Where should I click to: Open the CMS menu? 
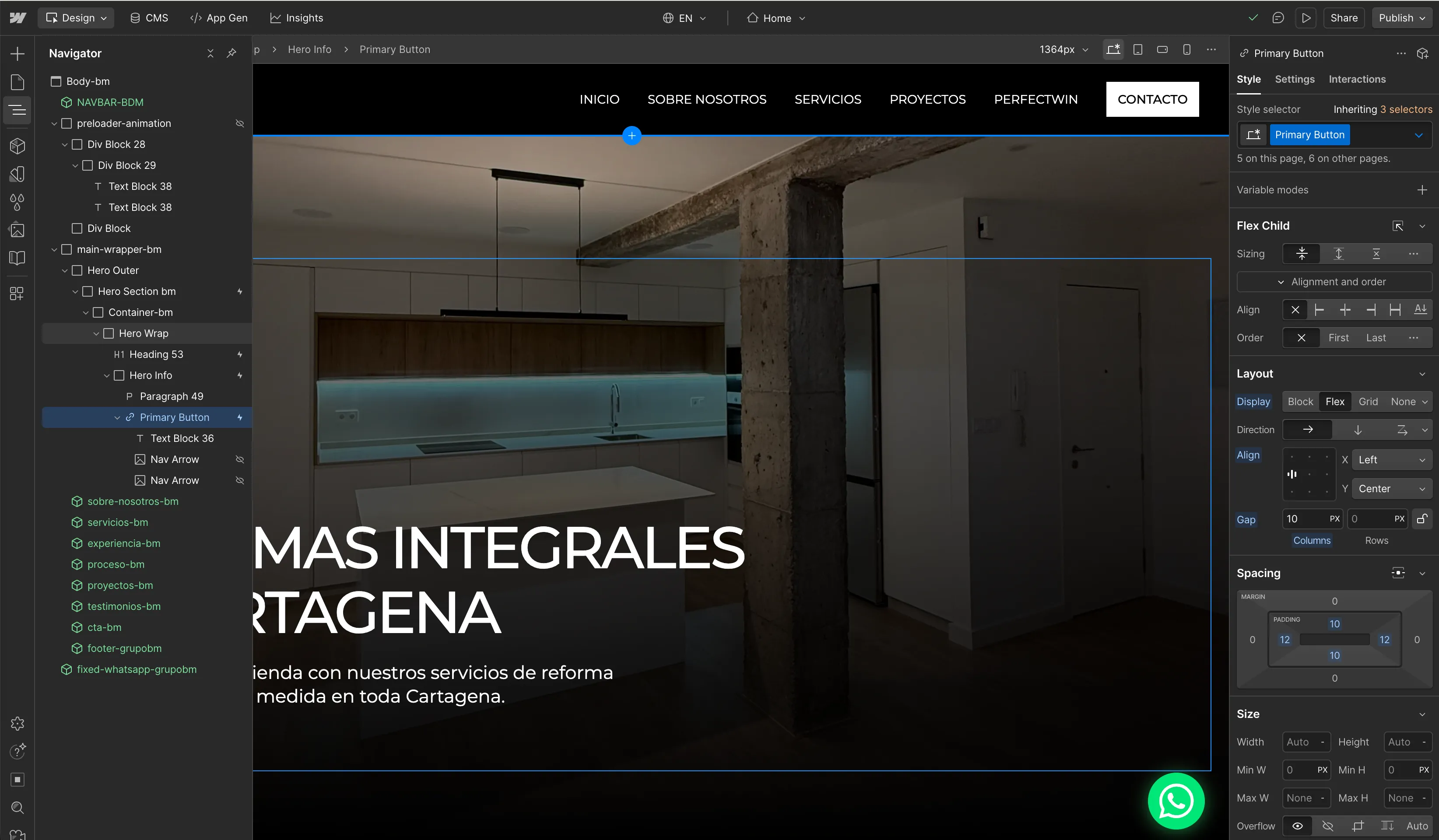149,17
